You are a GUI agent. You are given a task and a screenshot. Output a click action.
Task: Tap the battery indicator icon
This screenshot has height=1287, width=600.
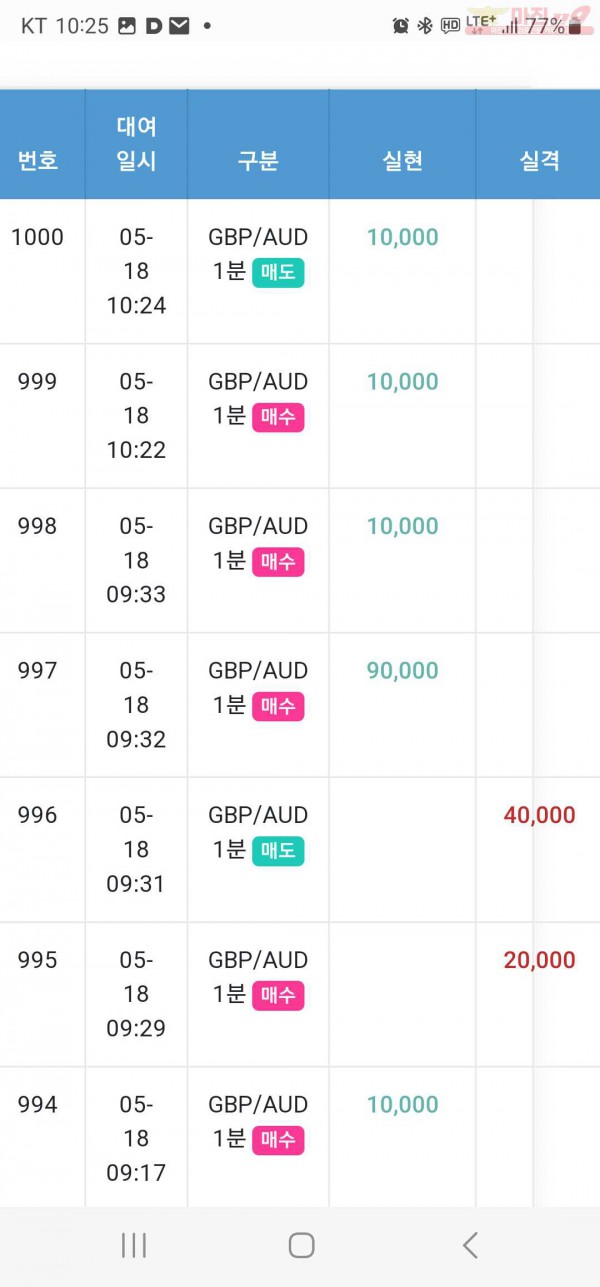click(x=574, y=26)
